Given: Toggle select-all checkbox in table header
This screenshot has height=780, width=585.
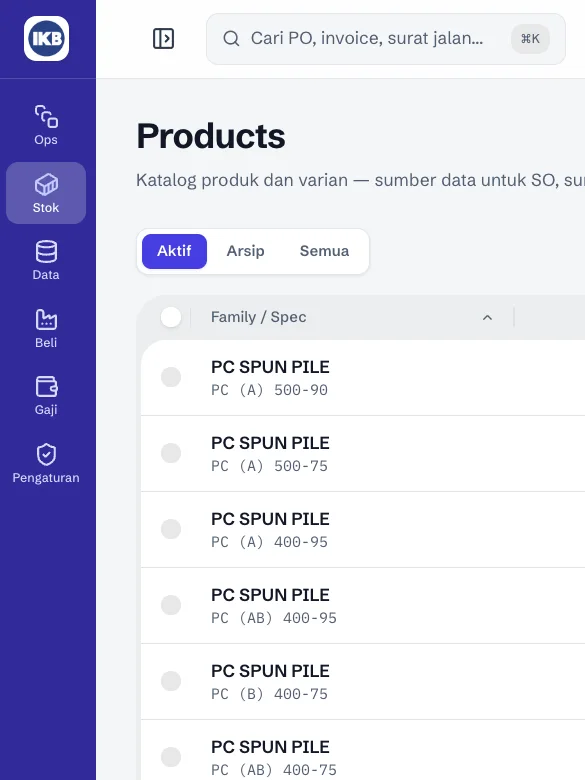Looking at the screenshot, I should point(171,317).
